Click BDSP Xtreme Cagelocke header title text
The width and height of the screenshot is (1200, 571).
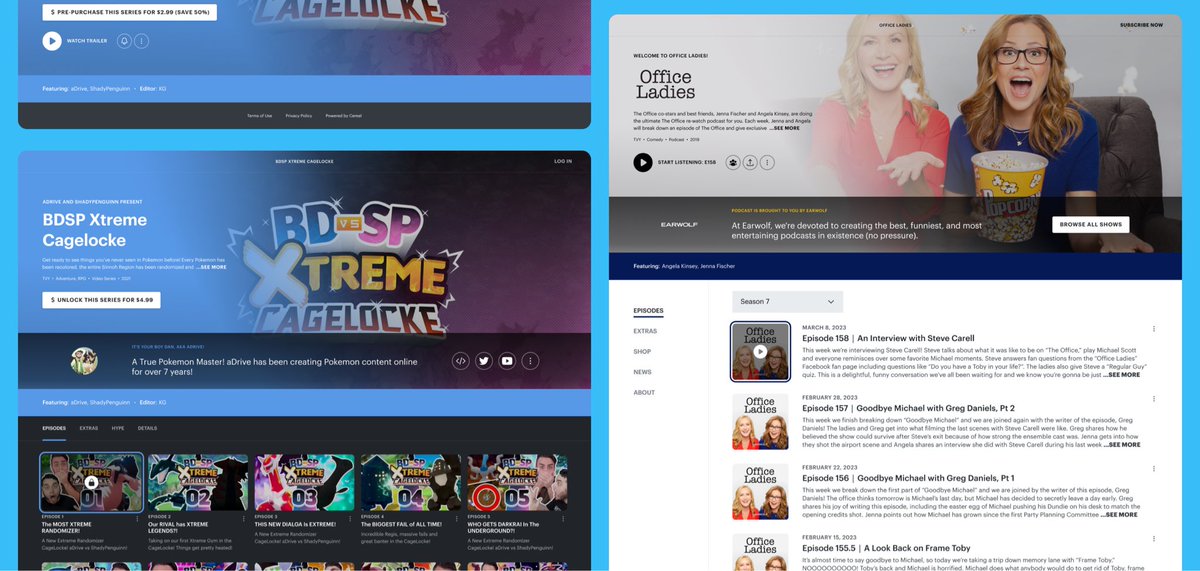pos(304,161)
